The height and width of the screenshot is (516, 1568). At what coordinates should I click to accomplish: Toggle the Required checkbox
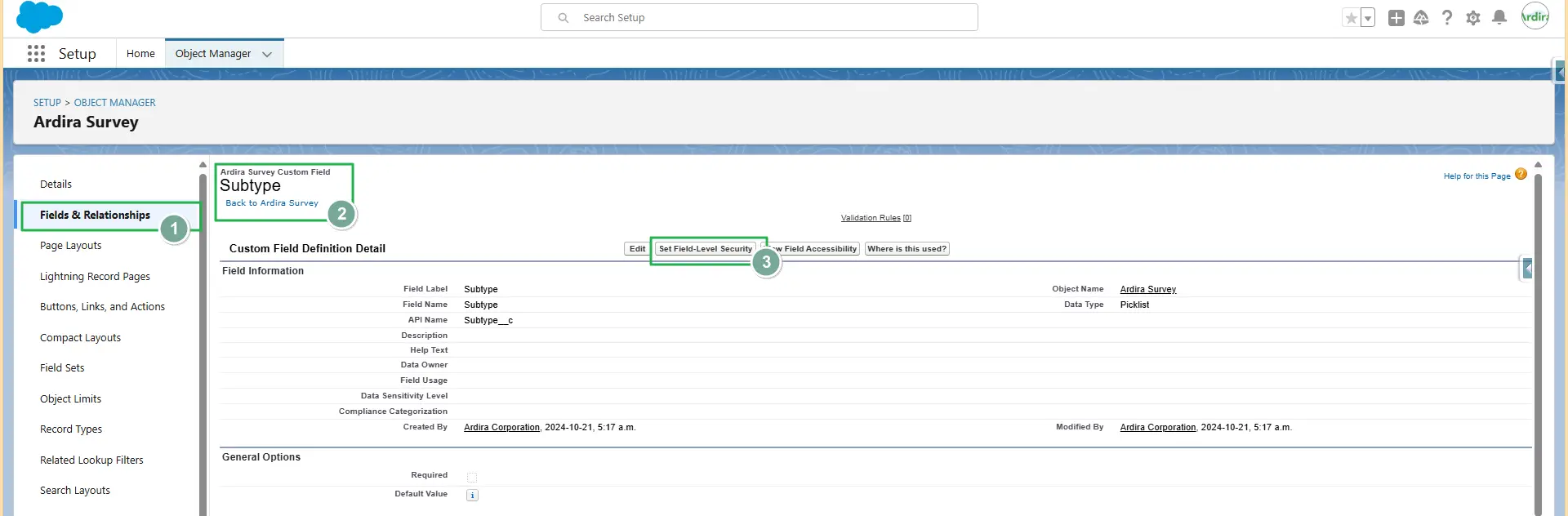(x=472, y=477)
